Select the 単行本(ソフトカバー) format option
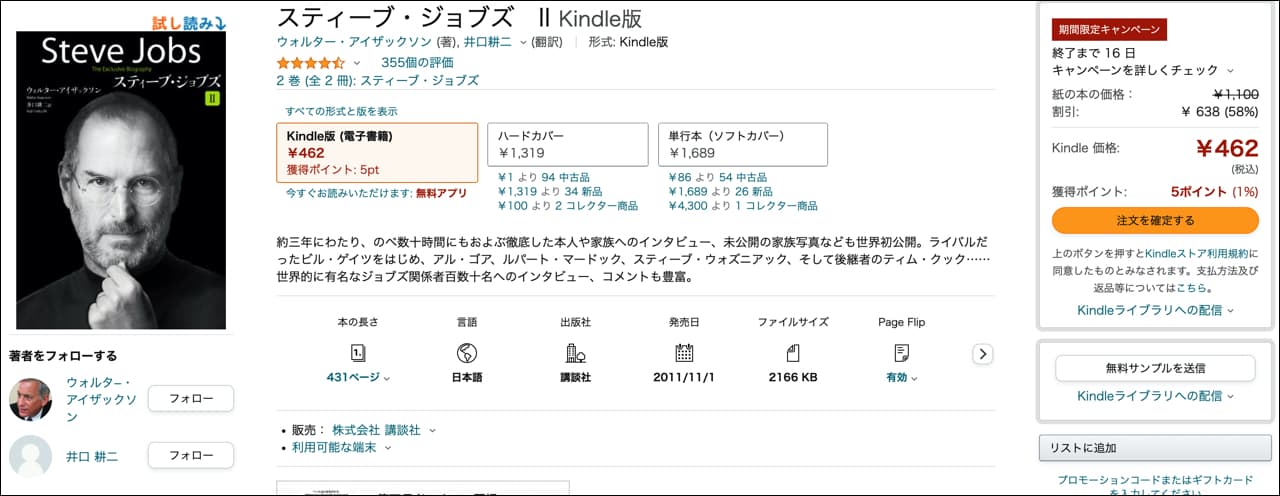1280x496 pixels. pos(743,145)
